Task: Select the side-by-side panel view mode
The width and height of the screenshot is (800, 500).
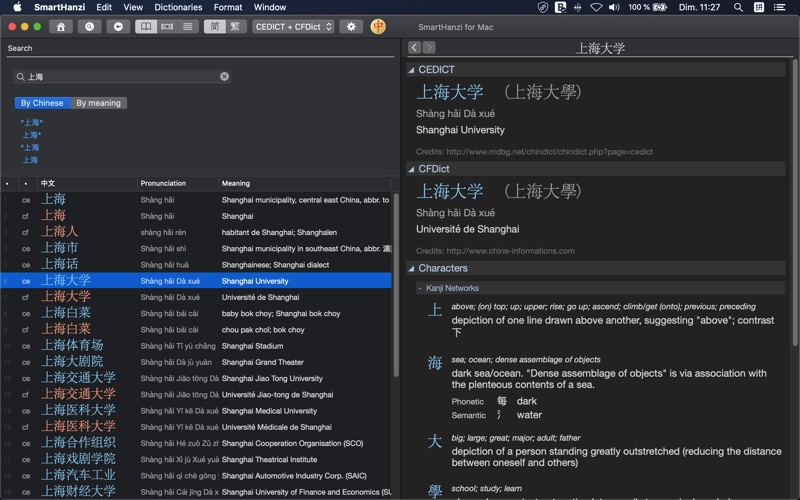Action: (x=167, y=27)
